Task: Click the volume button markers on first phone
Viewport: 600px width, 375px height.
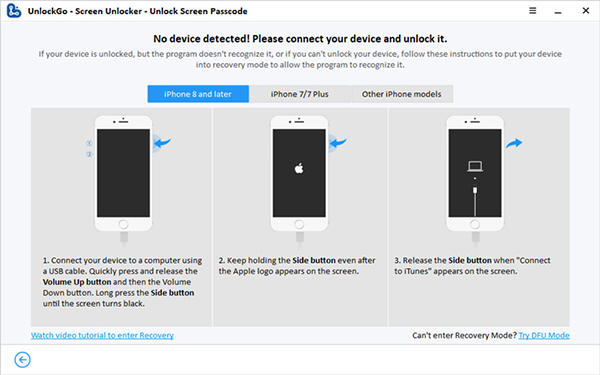Action: click(x=89, y=148)
